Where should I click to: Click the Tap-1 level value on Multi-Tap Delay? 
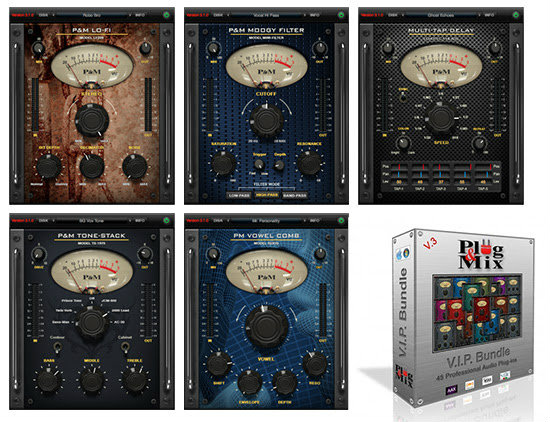point(399,182)
